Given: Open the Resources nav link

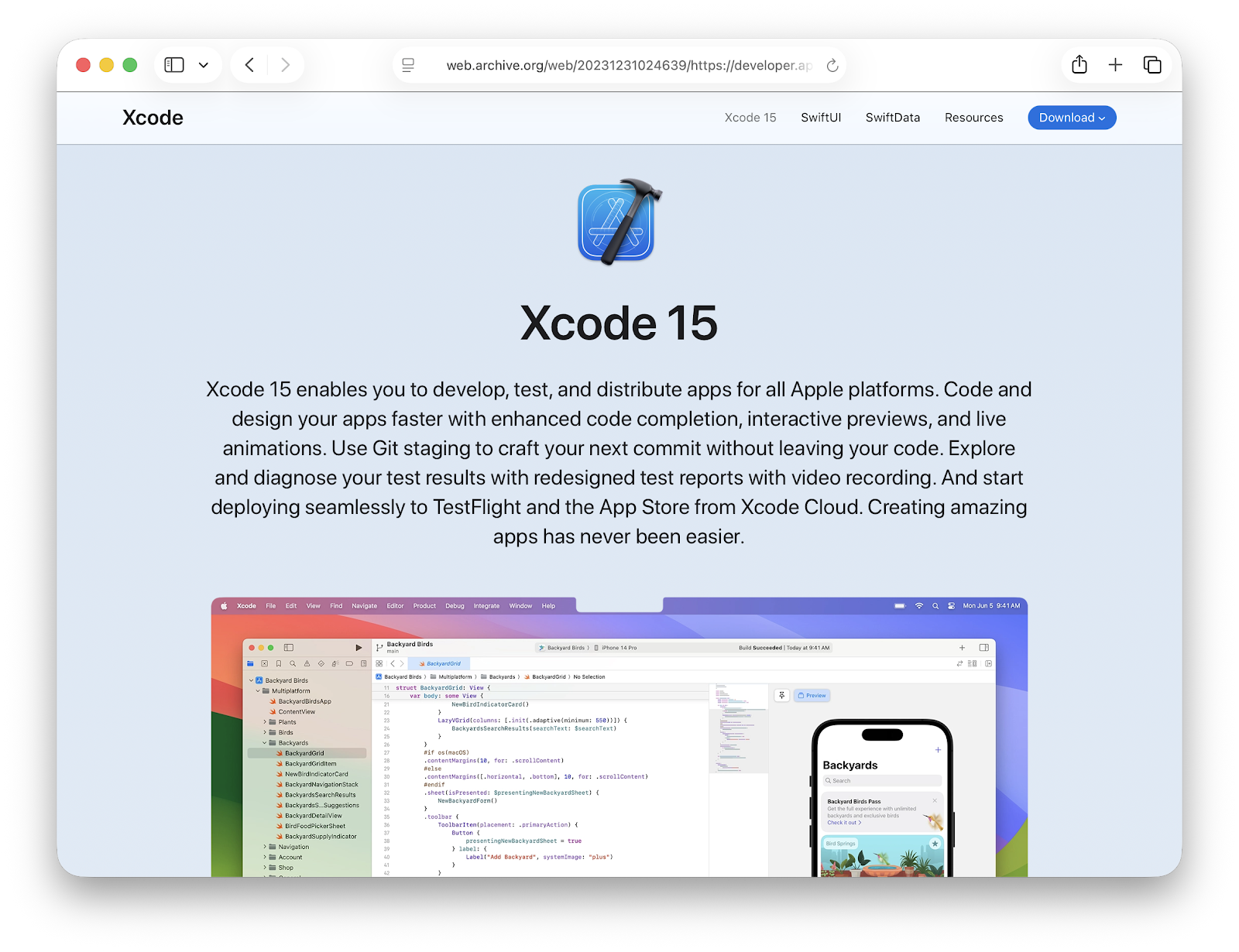Looking at the screenshot, I should click(974, 118).
